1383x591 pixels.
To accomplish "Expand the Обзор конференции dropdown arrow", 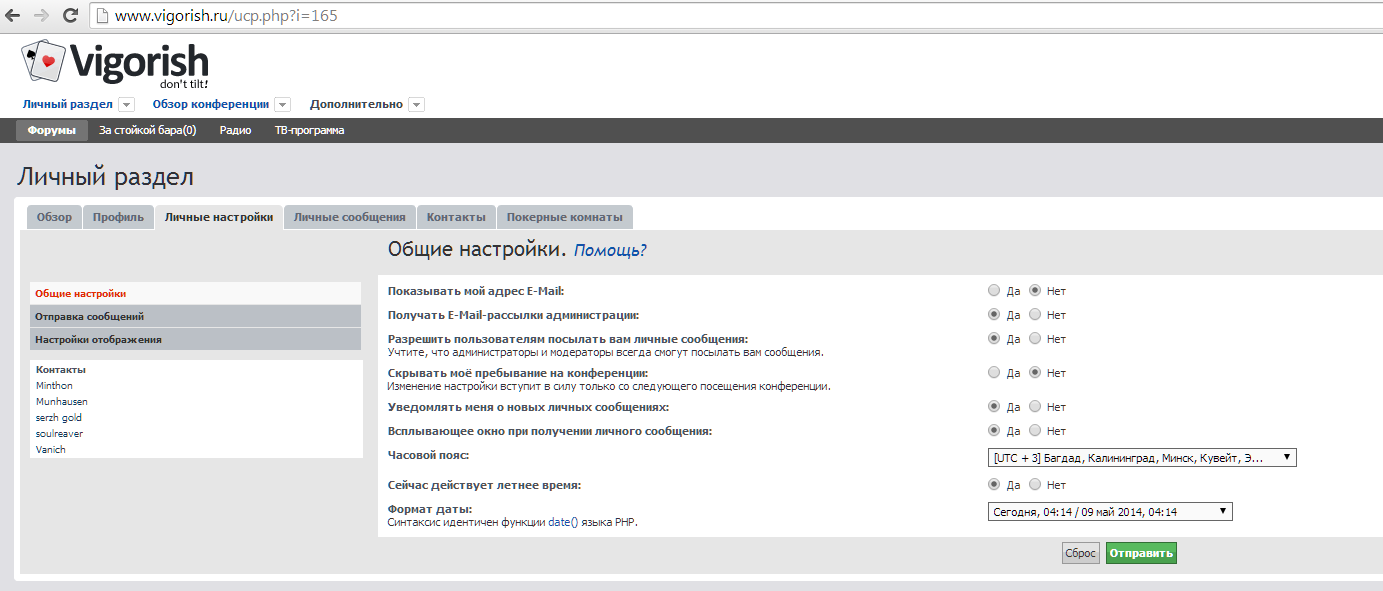I will pyautogui.click(x=282, y=105).
